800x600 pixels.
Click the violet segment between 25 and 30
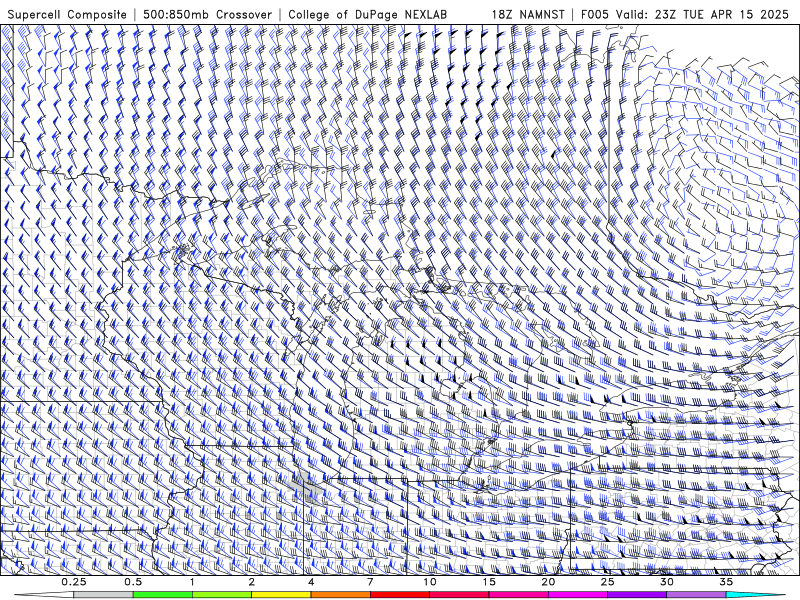tap(637, 595)
